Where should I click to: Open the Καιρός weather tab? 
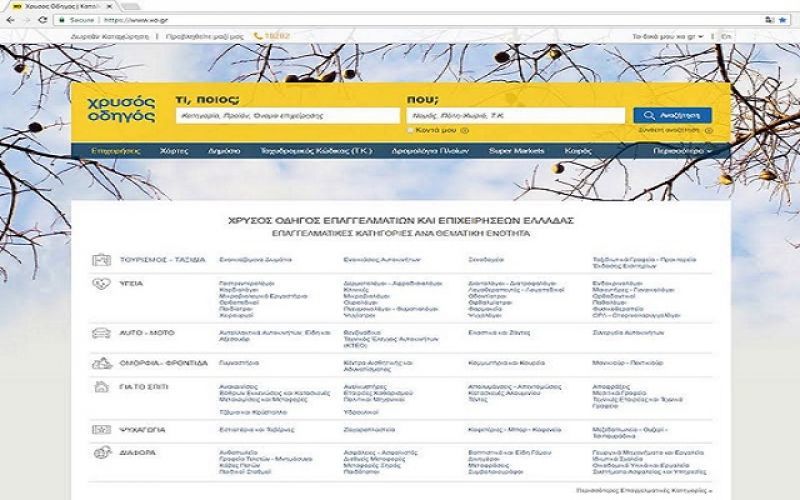coord(578,151)
